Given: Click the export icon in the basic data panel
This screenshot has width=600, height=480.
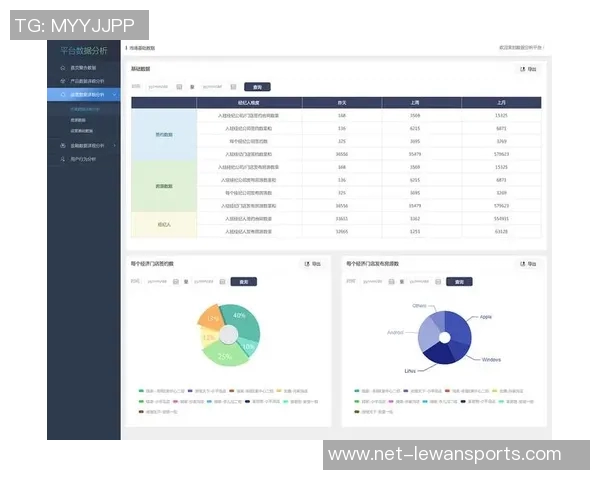Looking at the screenshot, I should [x=523, y=70].
